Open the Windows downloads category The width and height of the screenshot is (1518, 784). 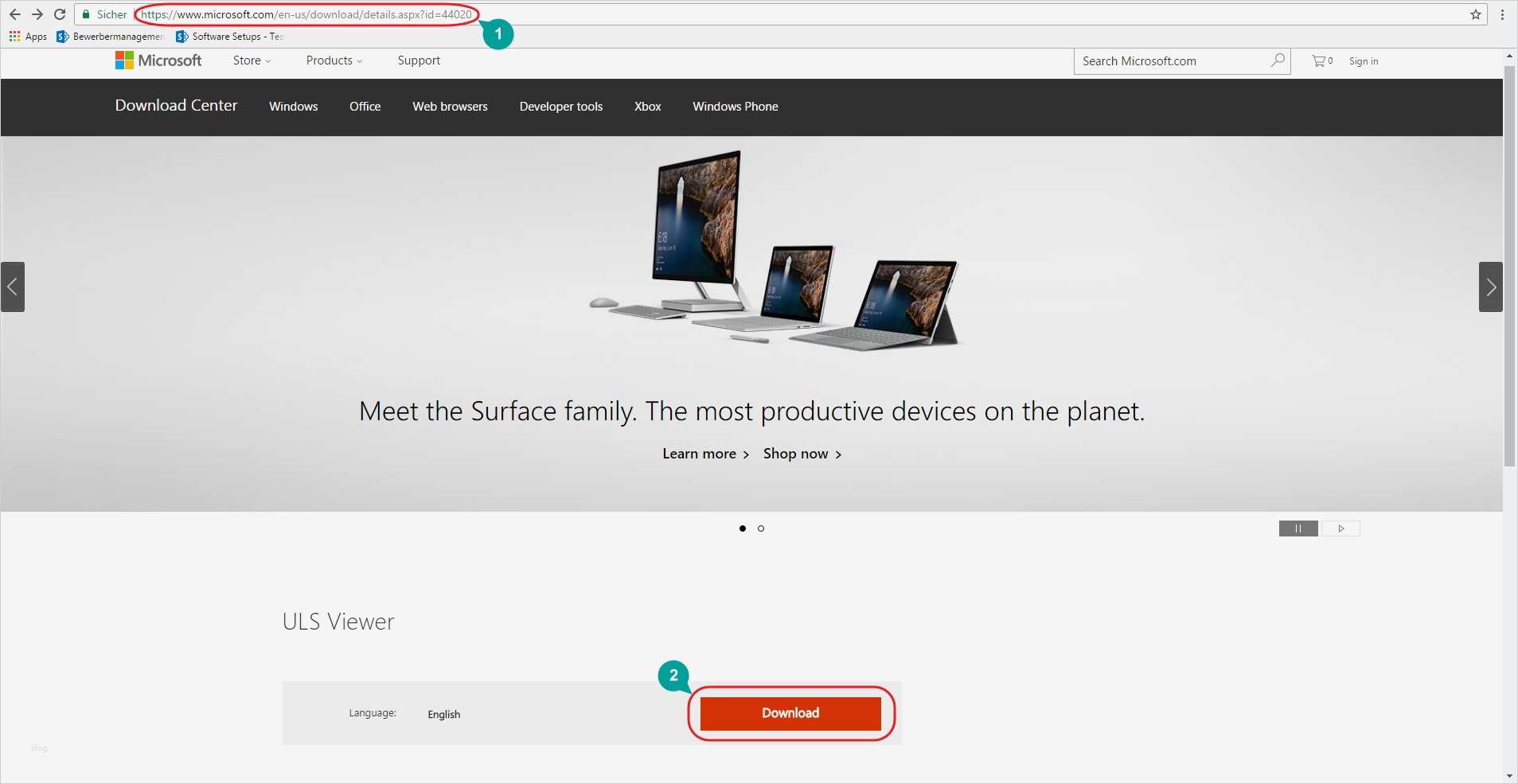coord(294,107)
